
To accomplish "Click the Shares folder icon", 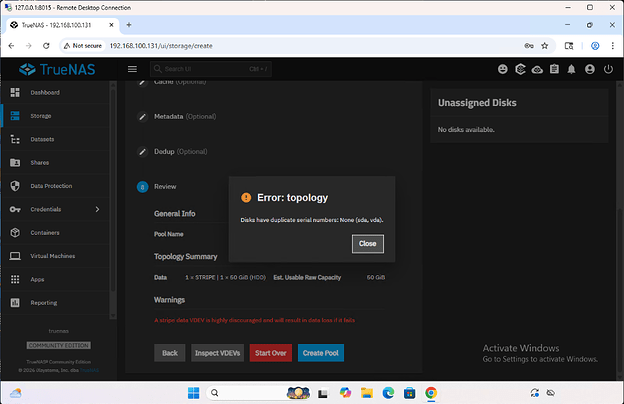I will (x=15, y=162).
